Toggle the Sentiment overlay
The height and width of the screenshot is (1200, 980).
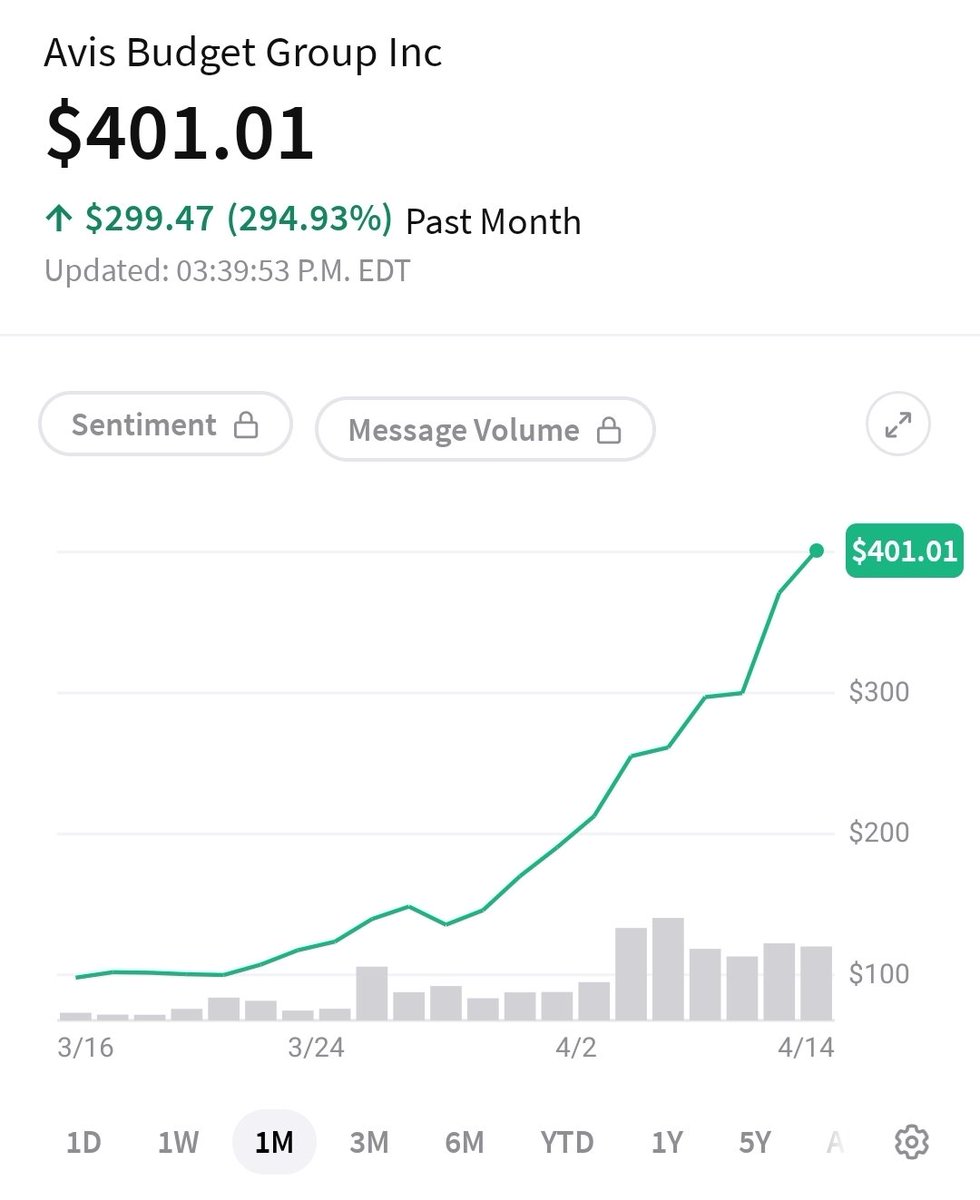coord(165,425)
